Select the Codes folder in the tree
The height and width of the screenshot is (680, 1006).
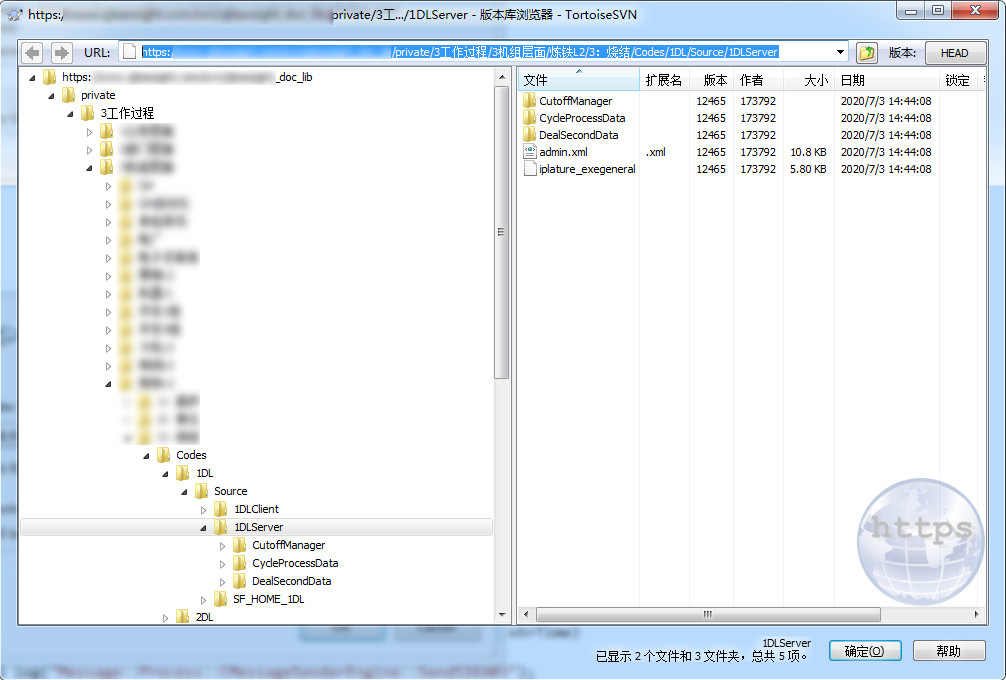click(x=190, y=454)
